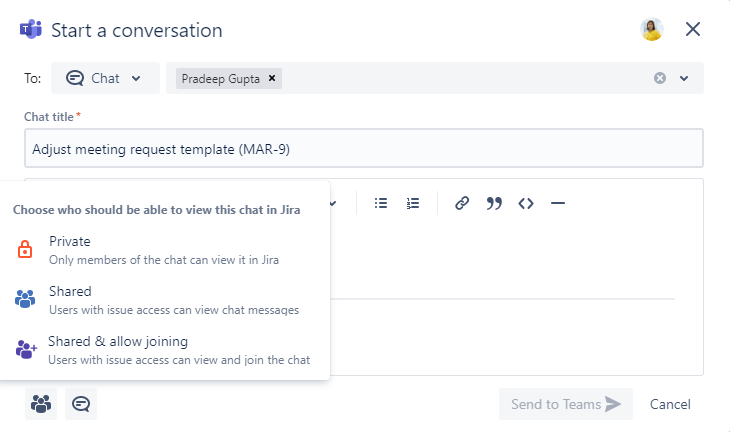730x432 pixels.
Task: Insert a horizontal rule divider
Action: tap(558, 203)
